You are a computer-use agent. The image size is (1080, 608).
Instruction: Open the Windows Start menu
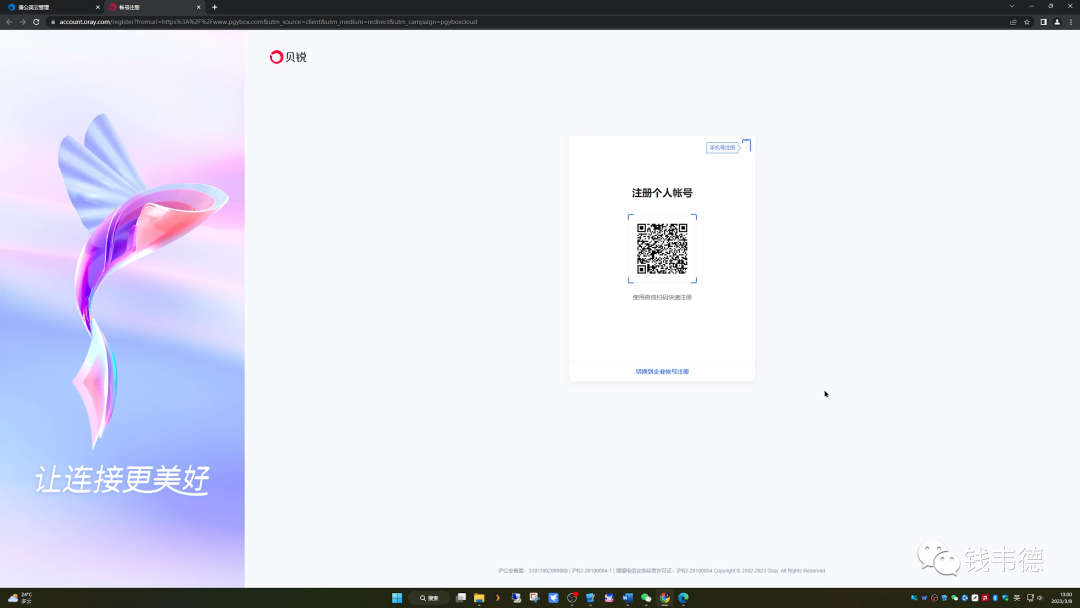(x=397, y=598)
